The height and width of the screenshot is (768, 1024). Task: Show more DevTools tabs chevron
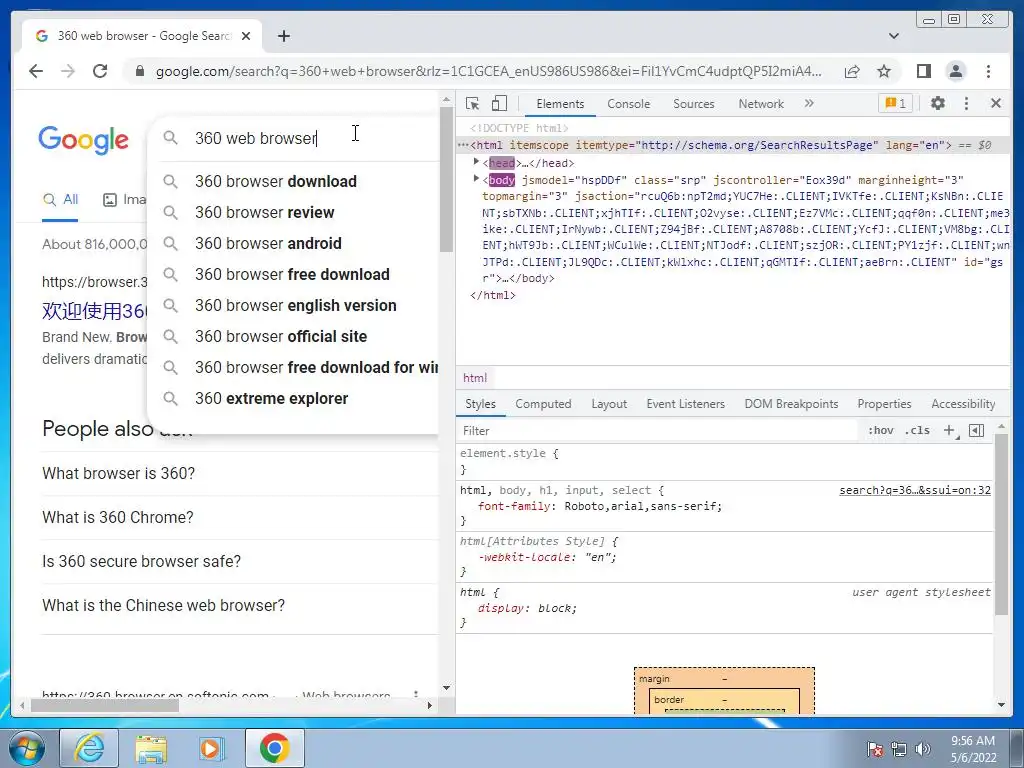coord(809,103)
